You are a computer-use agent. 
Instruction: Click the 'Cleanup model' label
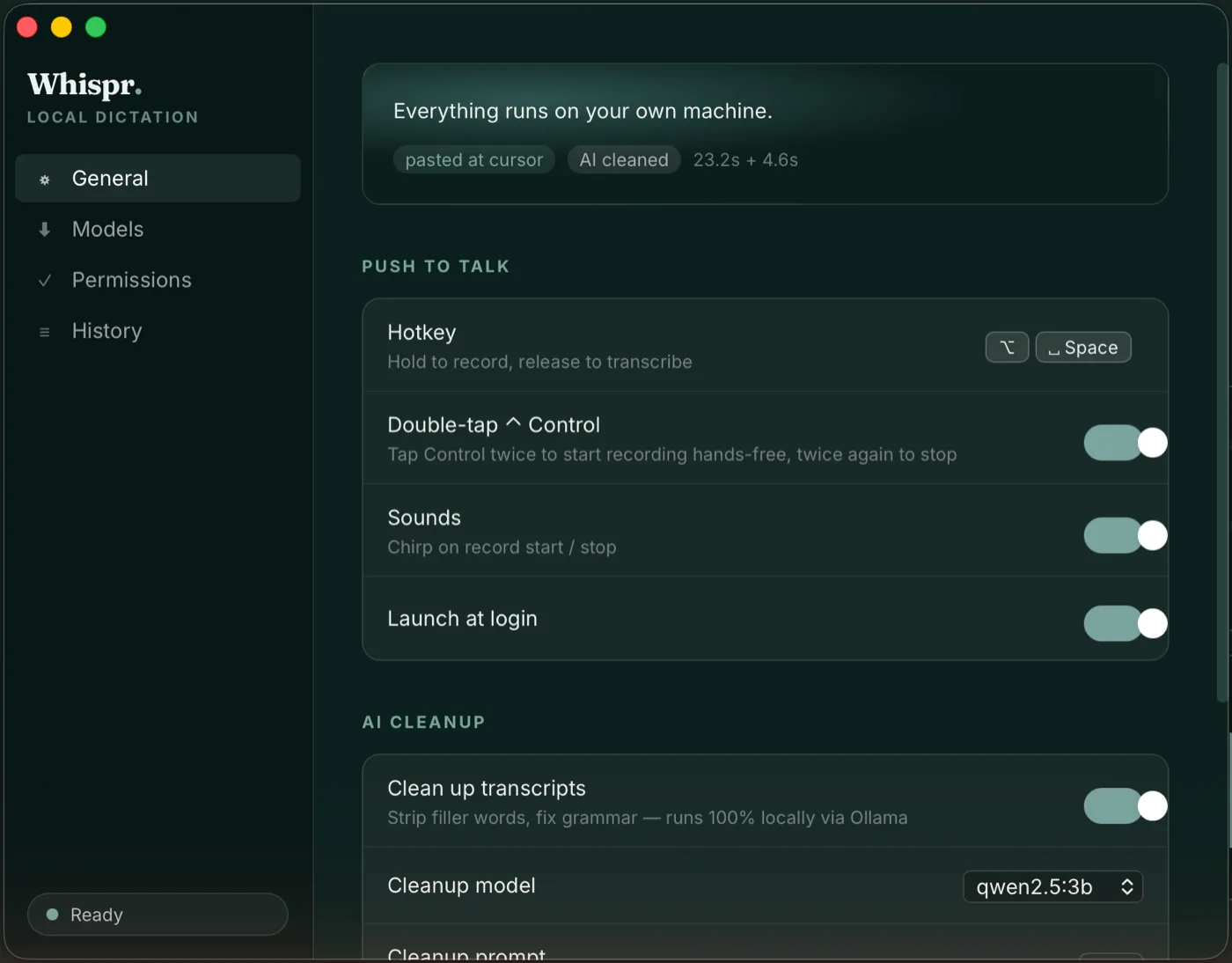point(461,886)
